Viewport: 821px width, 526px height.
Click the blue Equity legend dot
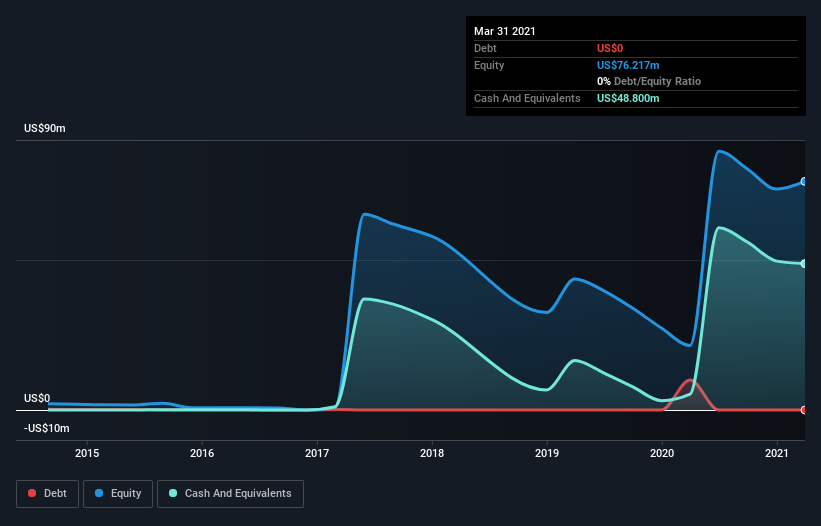[99, 493]
